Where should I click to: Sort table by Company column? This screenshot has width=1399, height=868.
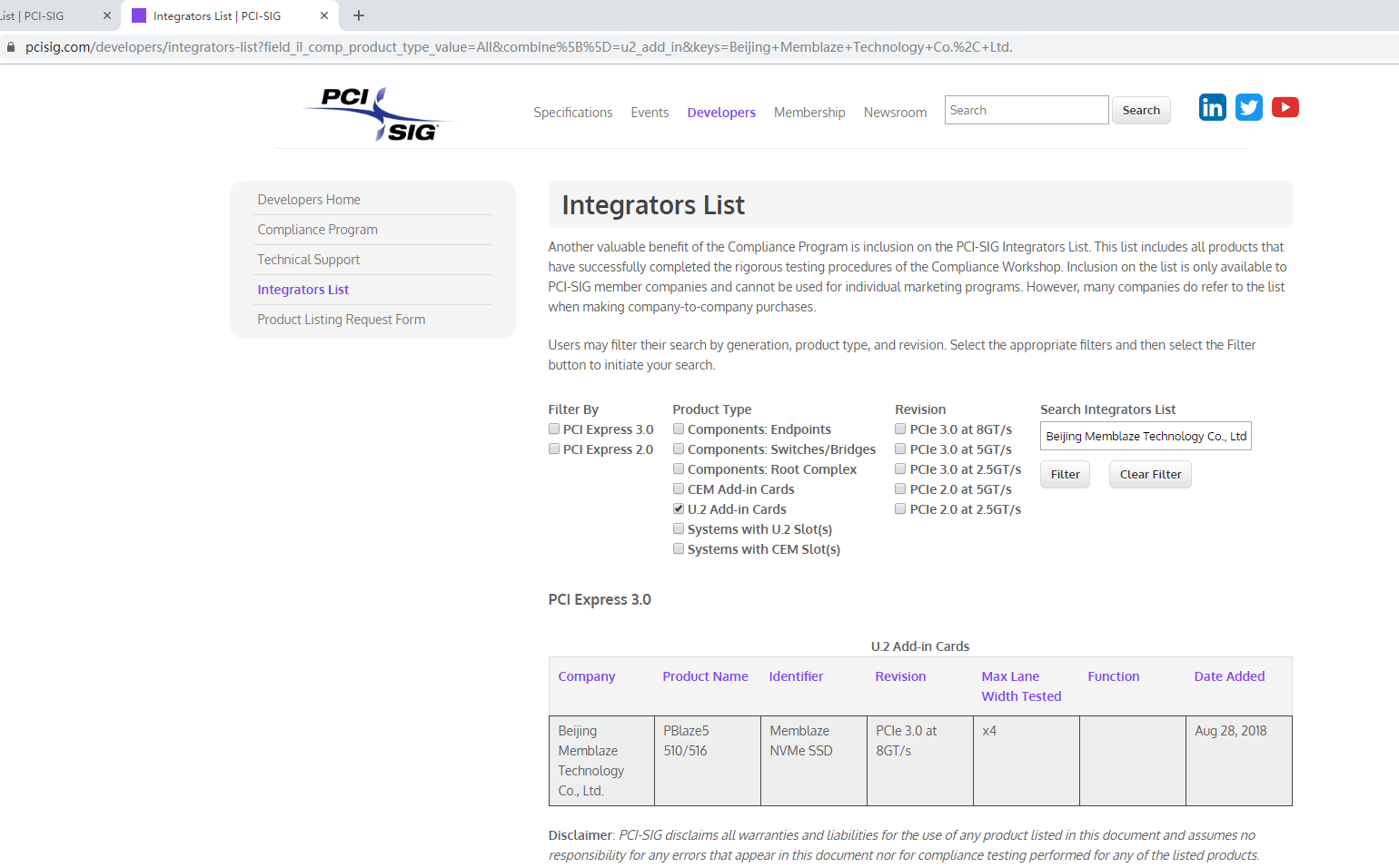586,676
